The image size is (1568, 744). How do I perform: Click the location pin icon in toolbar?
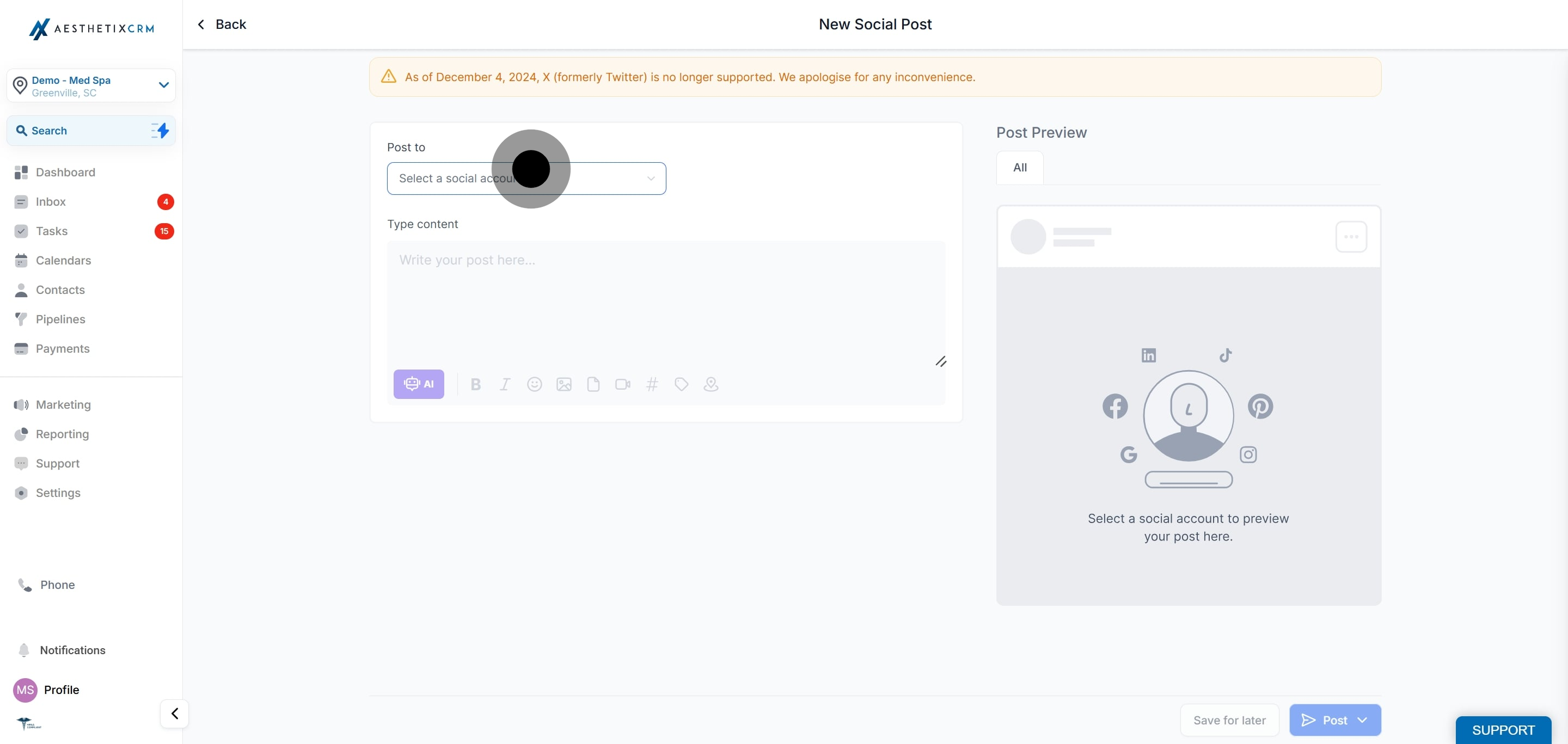(x=710, y=384)
